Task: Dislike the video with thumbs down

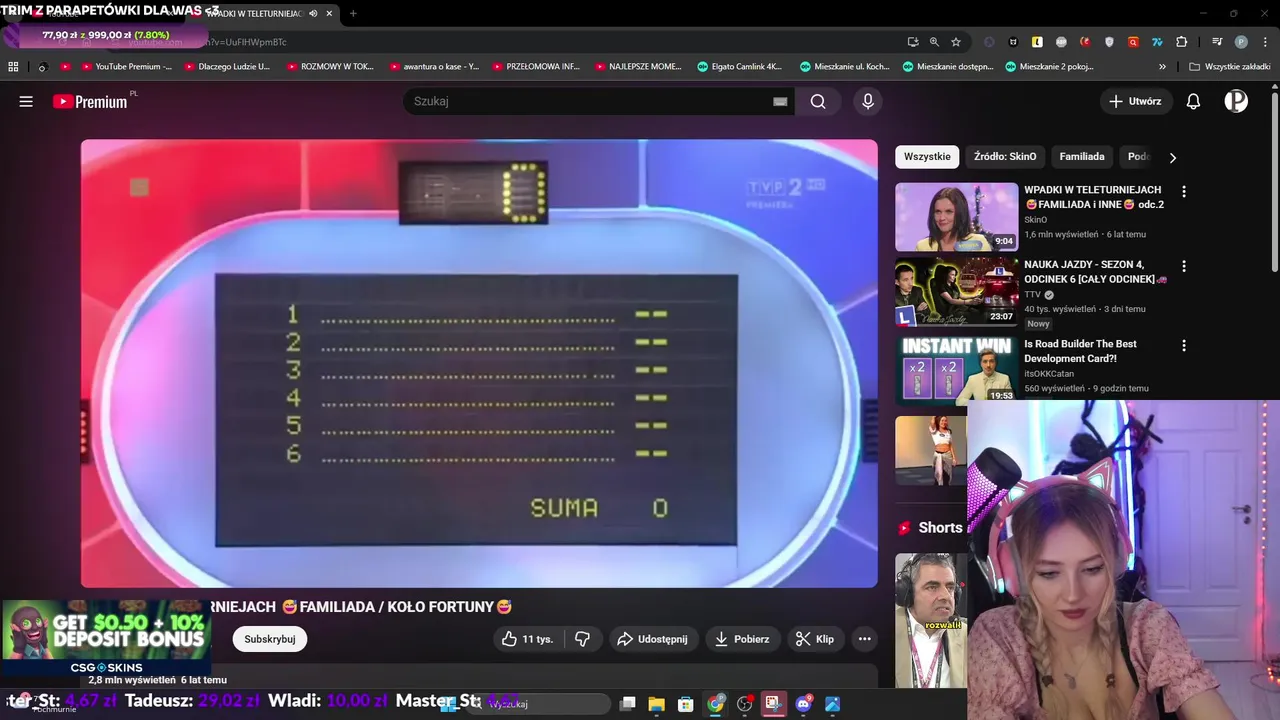Action: (x=582, y=639)
